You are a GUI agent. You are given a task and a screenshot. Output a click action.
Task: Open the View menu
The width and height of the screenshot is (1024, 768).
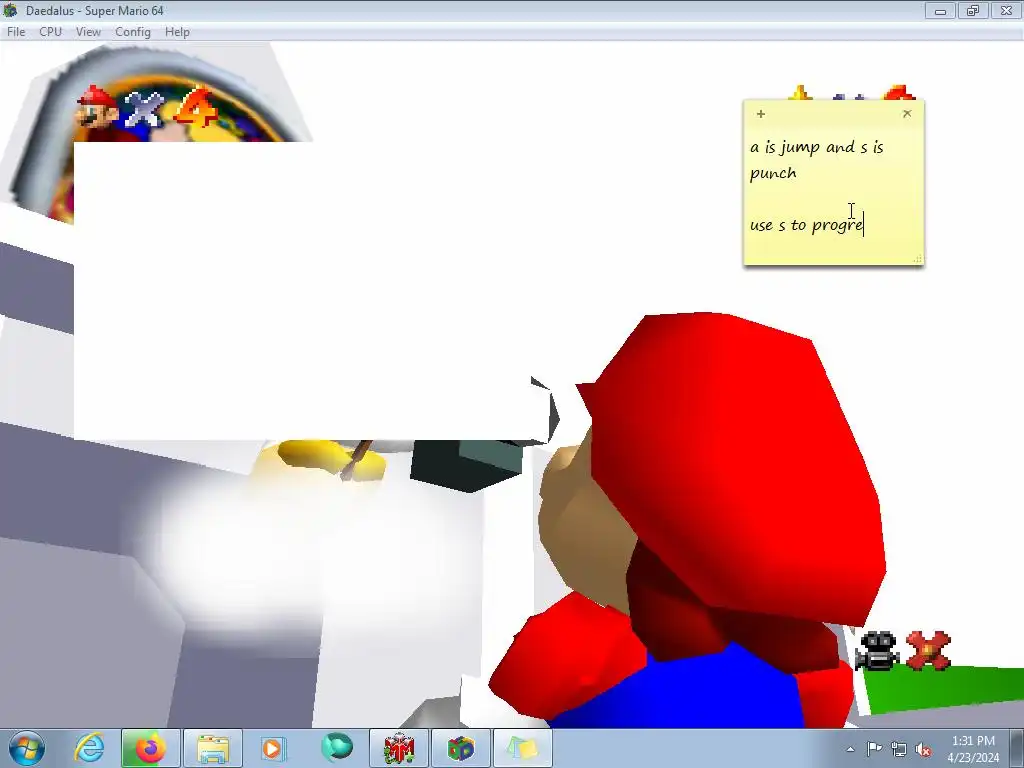click(x=88, y=32)
